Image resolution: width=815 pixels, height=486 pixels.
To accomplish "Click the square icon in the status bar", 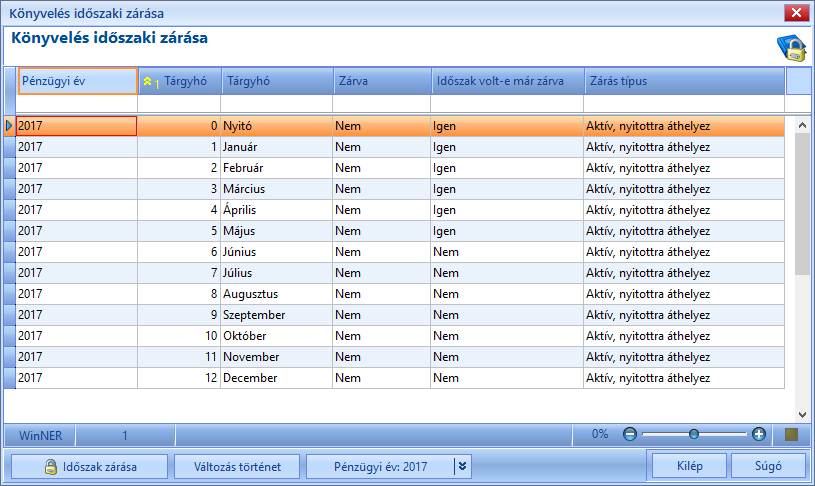I will [791, 435].
